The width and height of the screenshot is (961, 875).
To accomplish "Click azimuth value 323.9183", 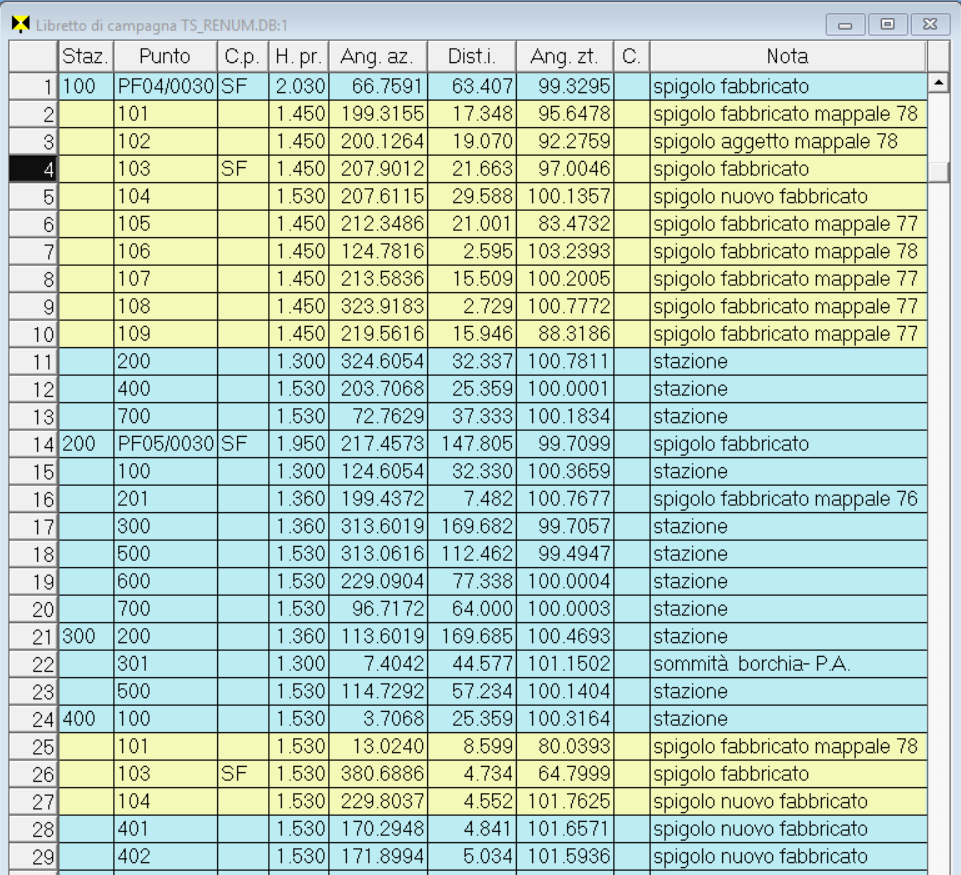I will click(378, 306).
